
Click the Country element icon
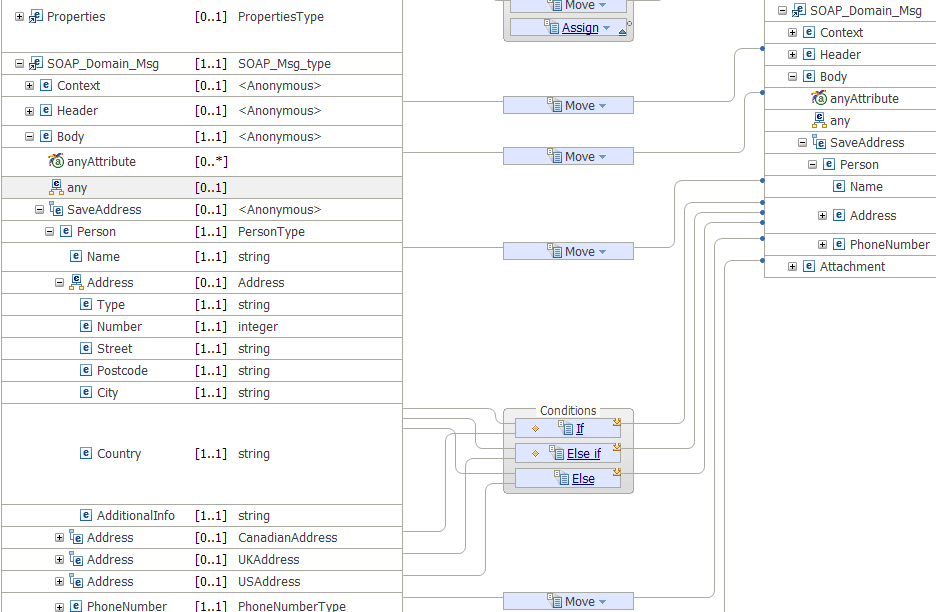[86, 454]
